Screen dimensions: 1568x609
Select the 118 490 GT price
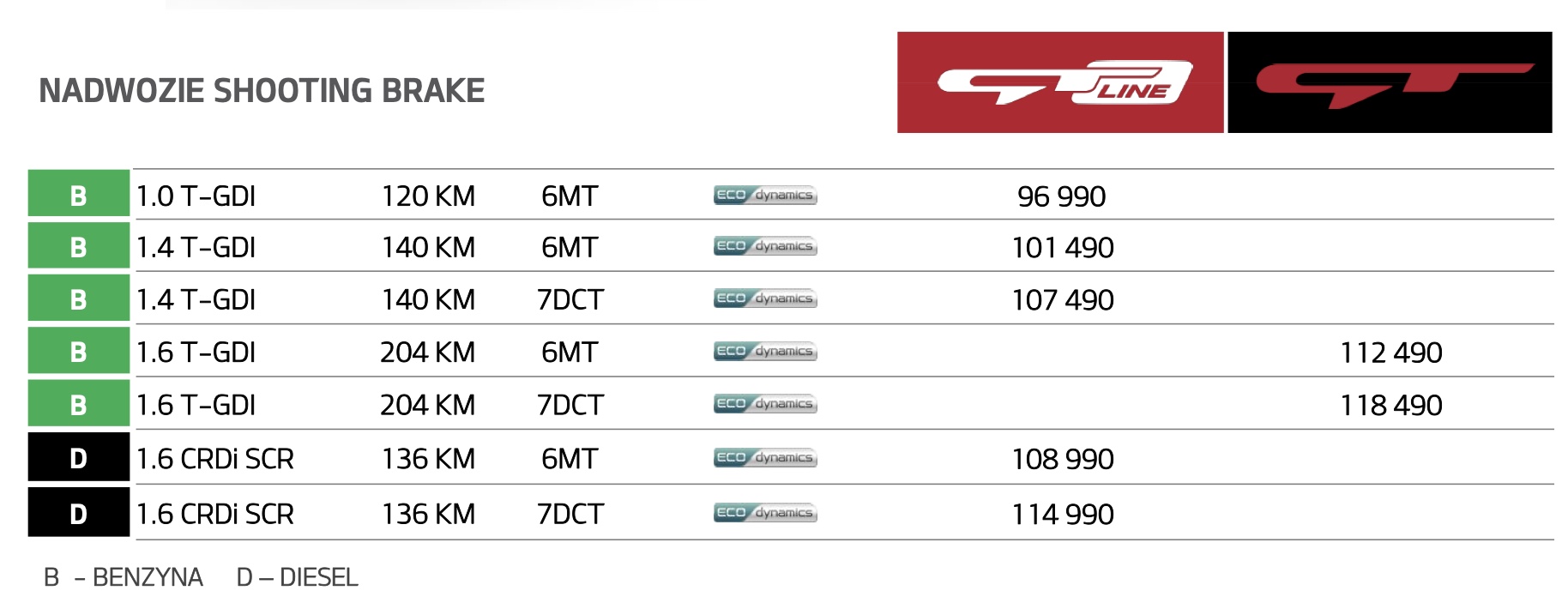pos(1391,405)
